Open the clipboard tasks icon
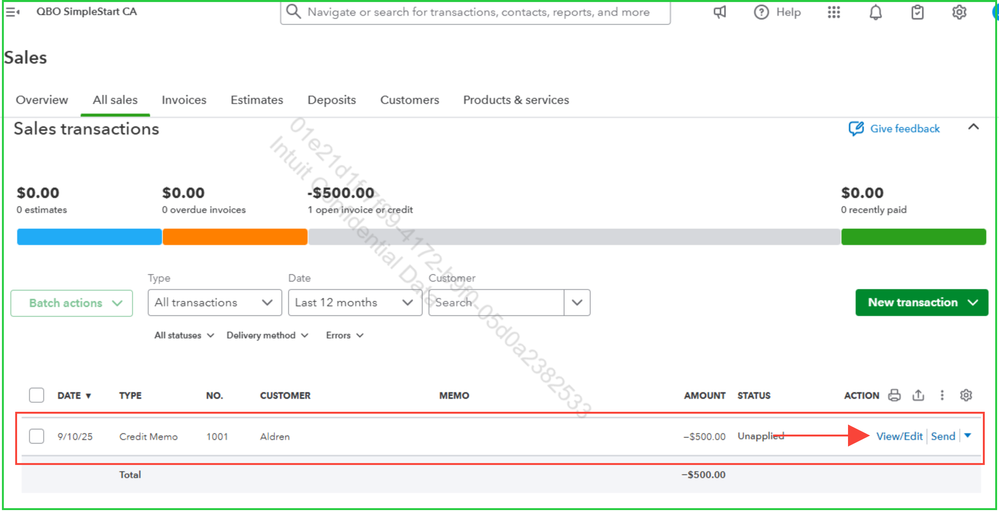 (917, 12)
